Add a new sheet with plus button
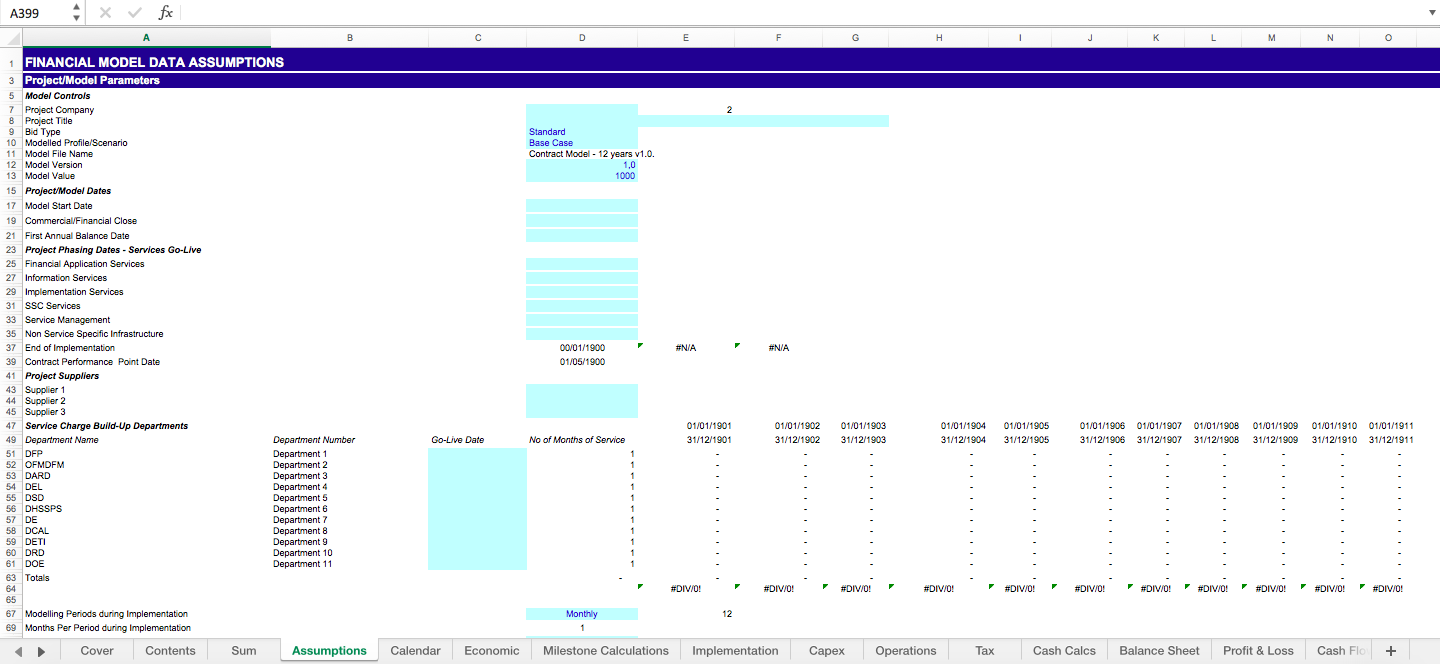The image size is (1440, 664). (x=1390, y=651)
